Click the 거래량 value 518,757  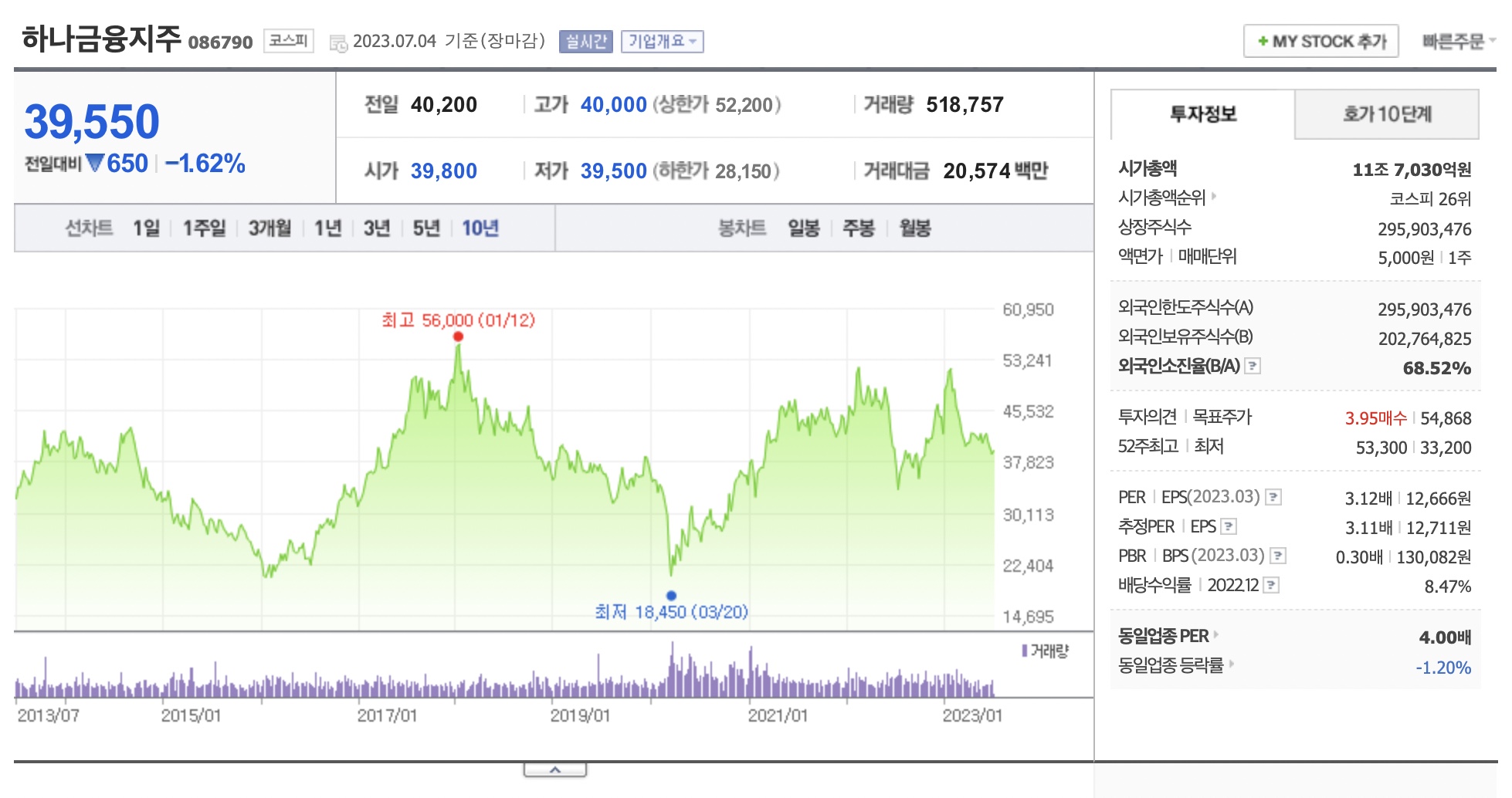point(964,105)
